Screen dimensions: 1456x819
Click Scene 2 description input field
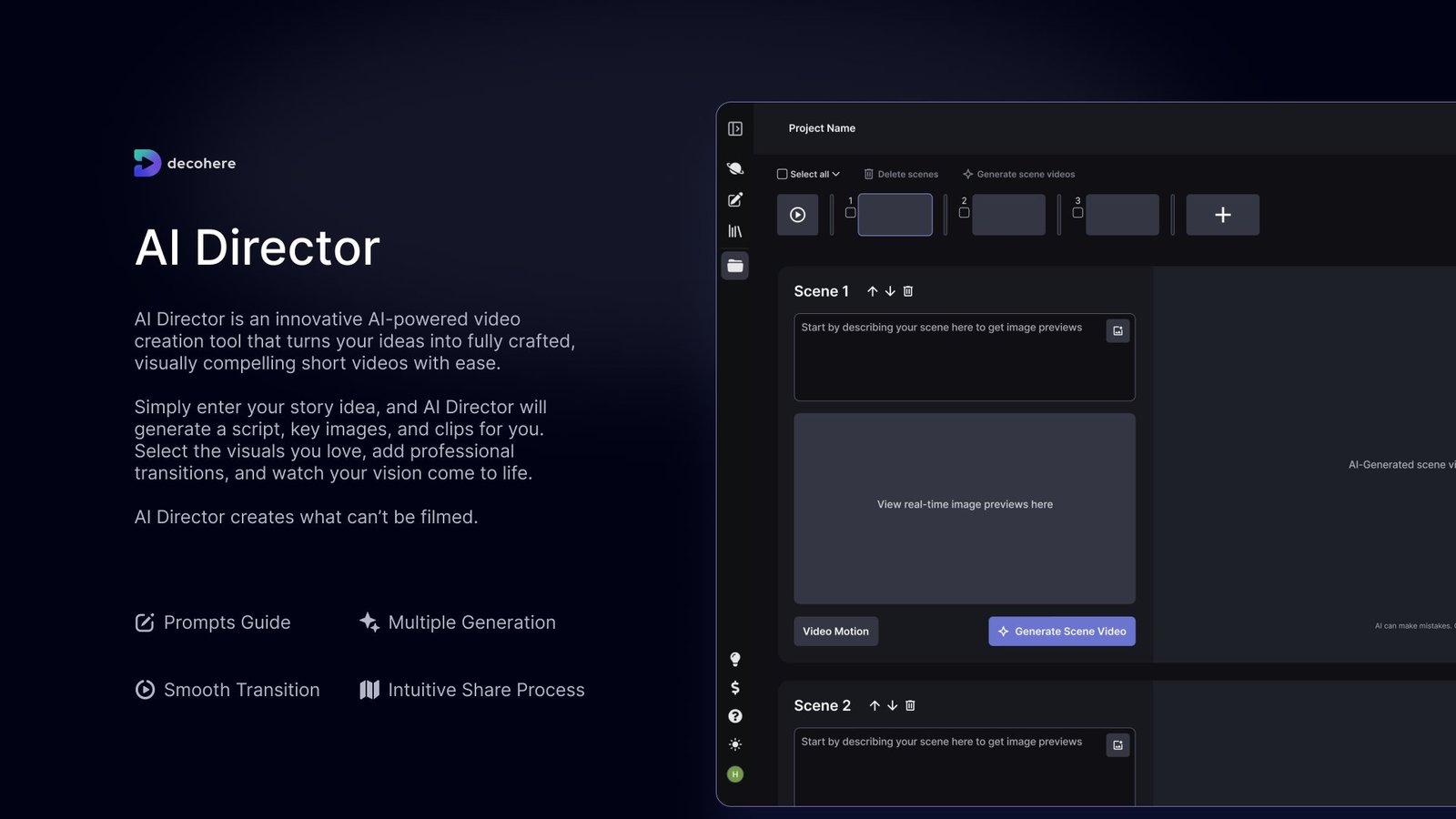[965, 767]
